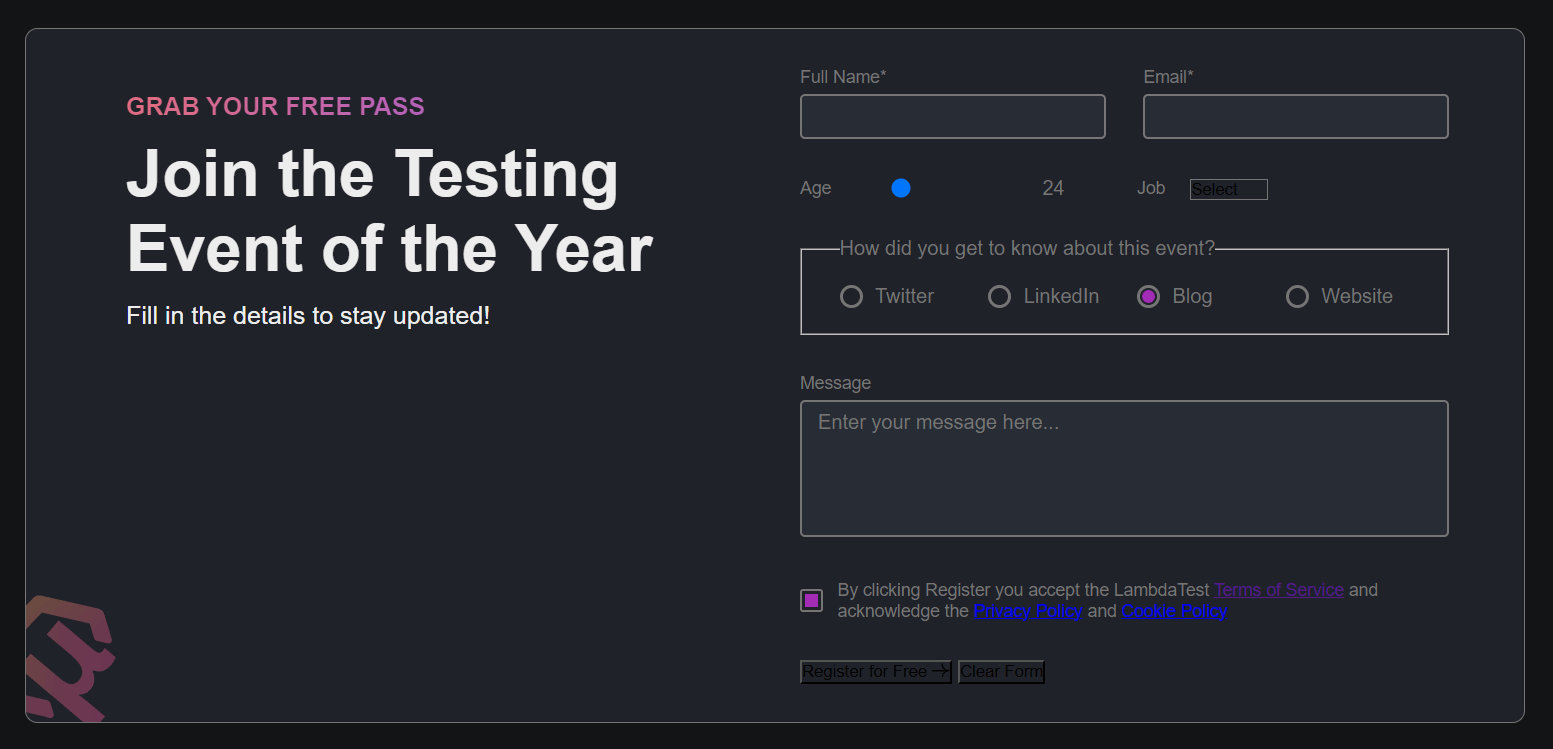Open the Job select dropdown
Image resolution: width=1553 pixels, height=749 pixels.
click(x=1228, y=190)
